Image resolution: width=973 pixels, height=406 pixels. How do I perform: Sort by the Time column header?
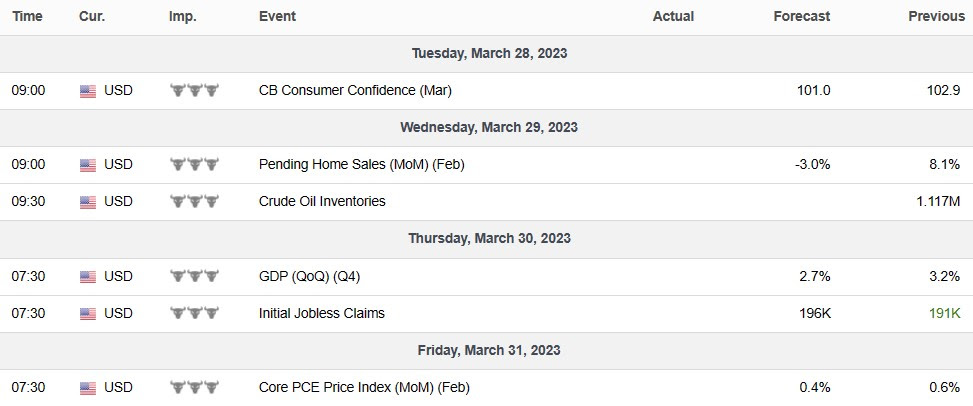point(27,17)
